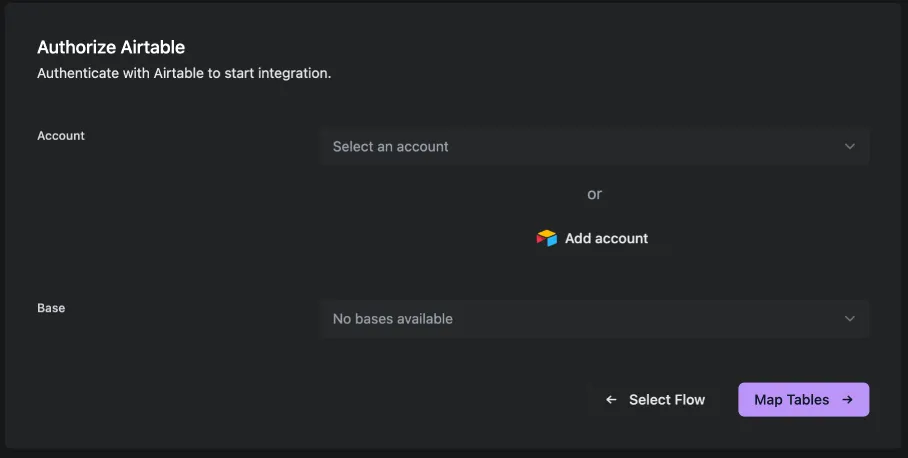The height and width of the screenshot is (458, 908).
Task: Click chevron arrow of Base dropdown
Action: (x=850, y=318)
